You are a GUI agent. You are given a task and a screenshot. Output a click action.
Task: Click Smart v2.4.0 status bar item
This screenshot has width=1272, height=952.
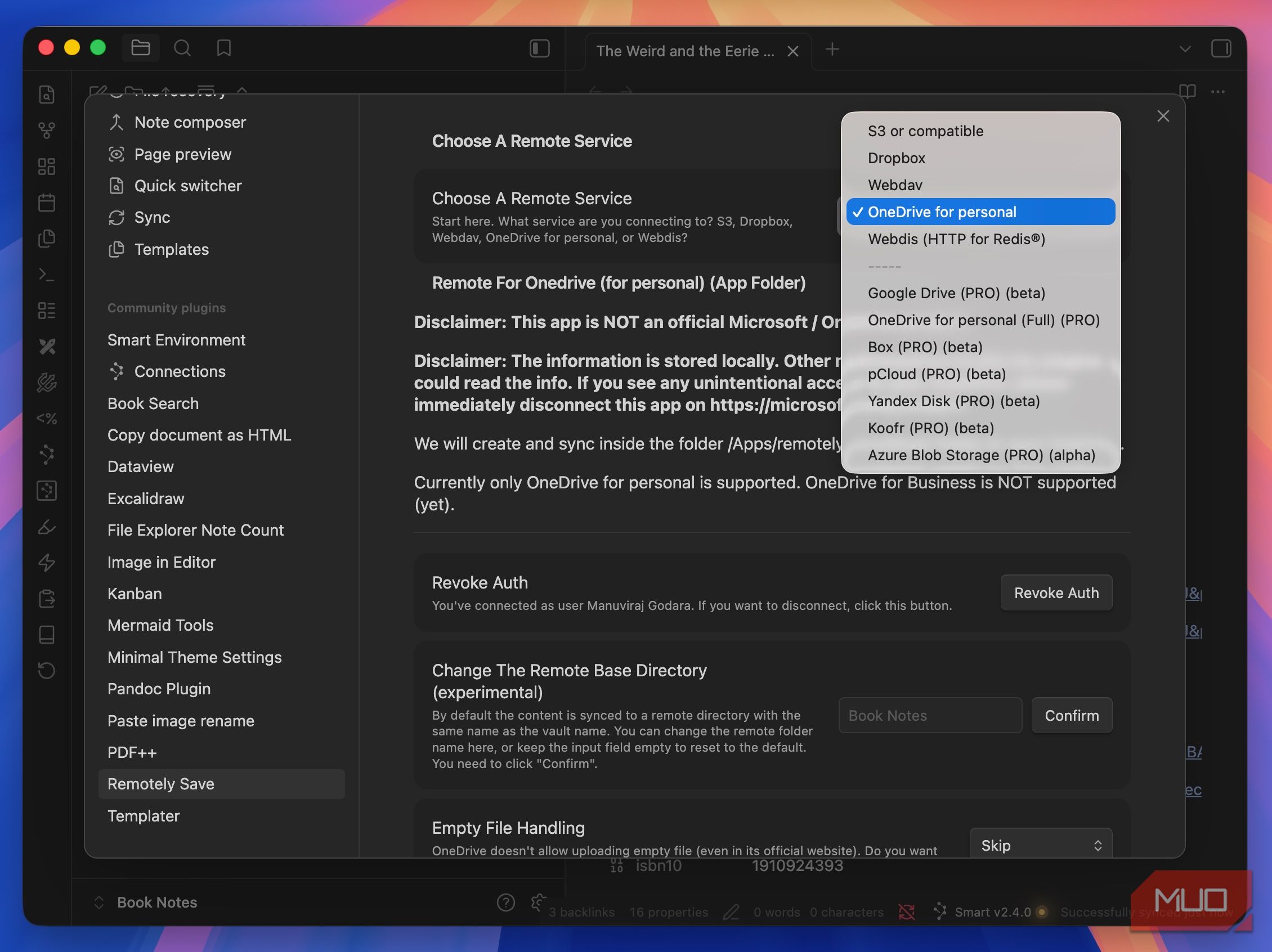click(x=989, y=911)
